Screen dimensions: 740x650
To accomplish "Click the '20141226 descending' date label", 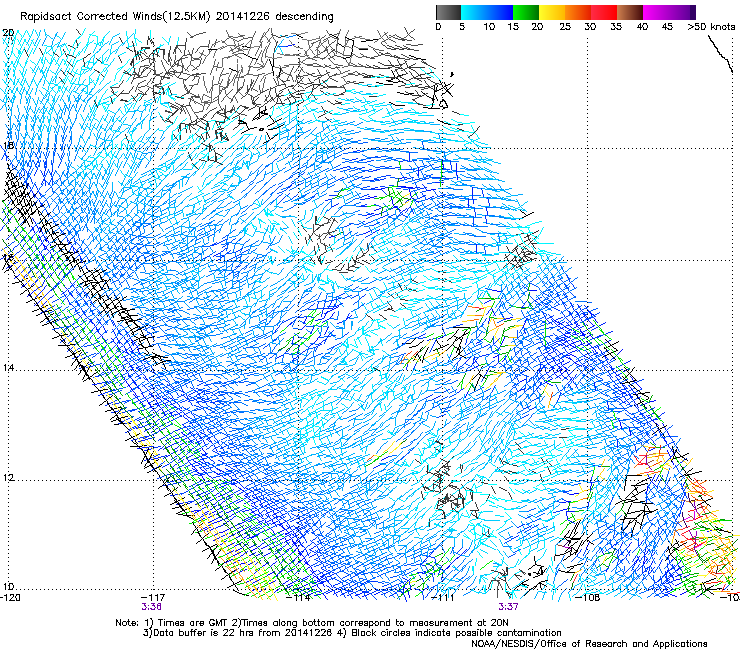I will (275, 17).
